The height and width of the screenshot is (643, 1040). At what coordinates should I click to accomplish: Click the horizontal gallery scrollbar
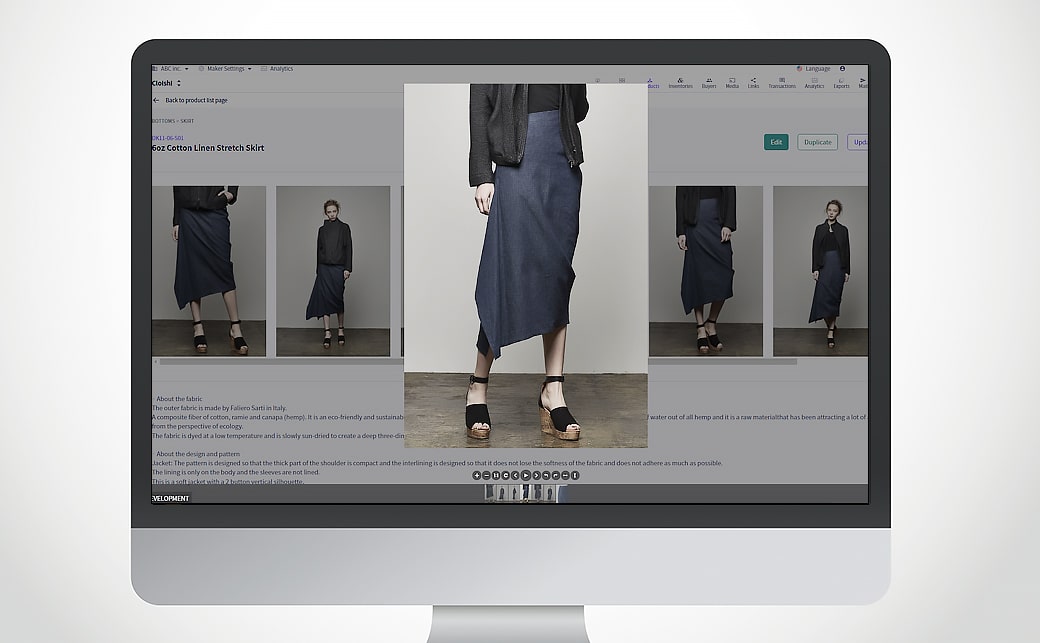(x=478, y=362)
